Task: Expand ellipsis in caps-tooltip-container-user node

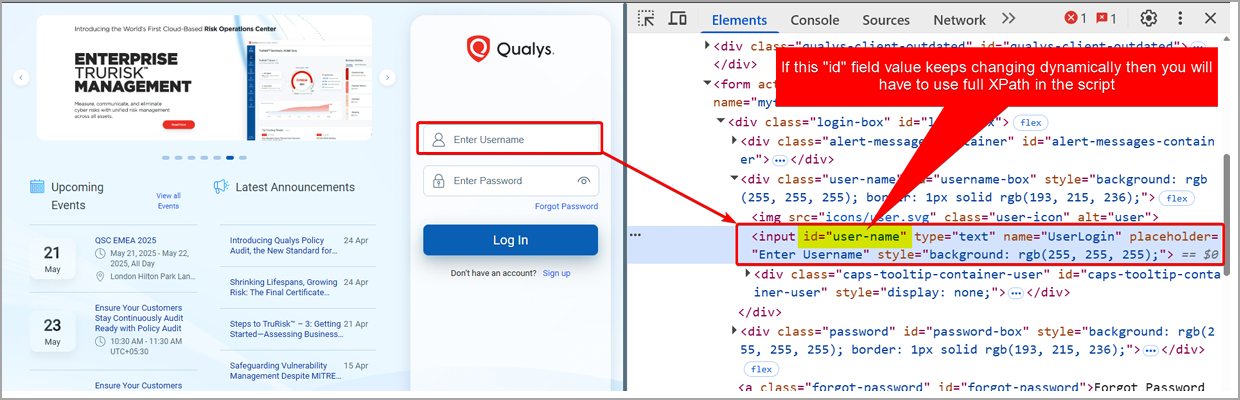Action: point(1016,293)
